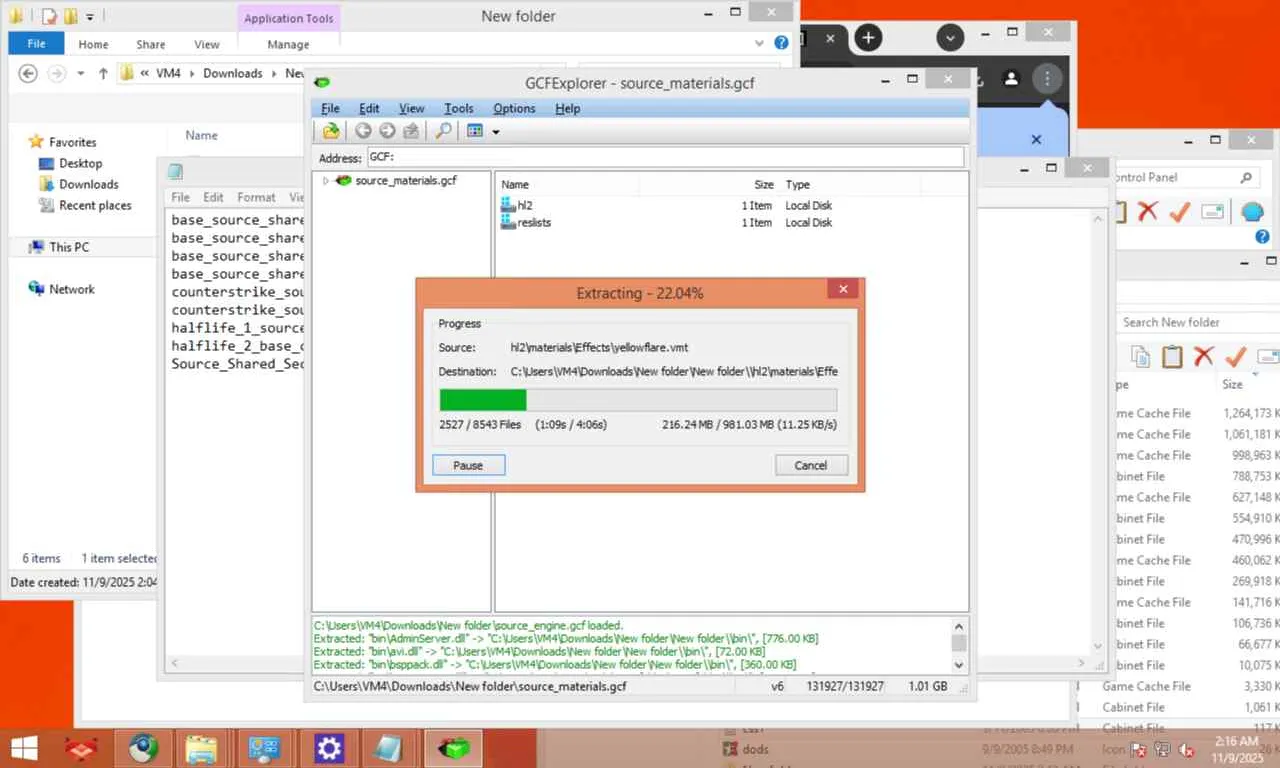The width and height of the screenshot is (1280, 768).
Task: Open the Help menu in GCFExplorer
Action: point(567,108)
